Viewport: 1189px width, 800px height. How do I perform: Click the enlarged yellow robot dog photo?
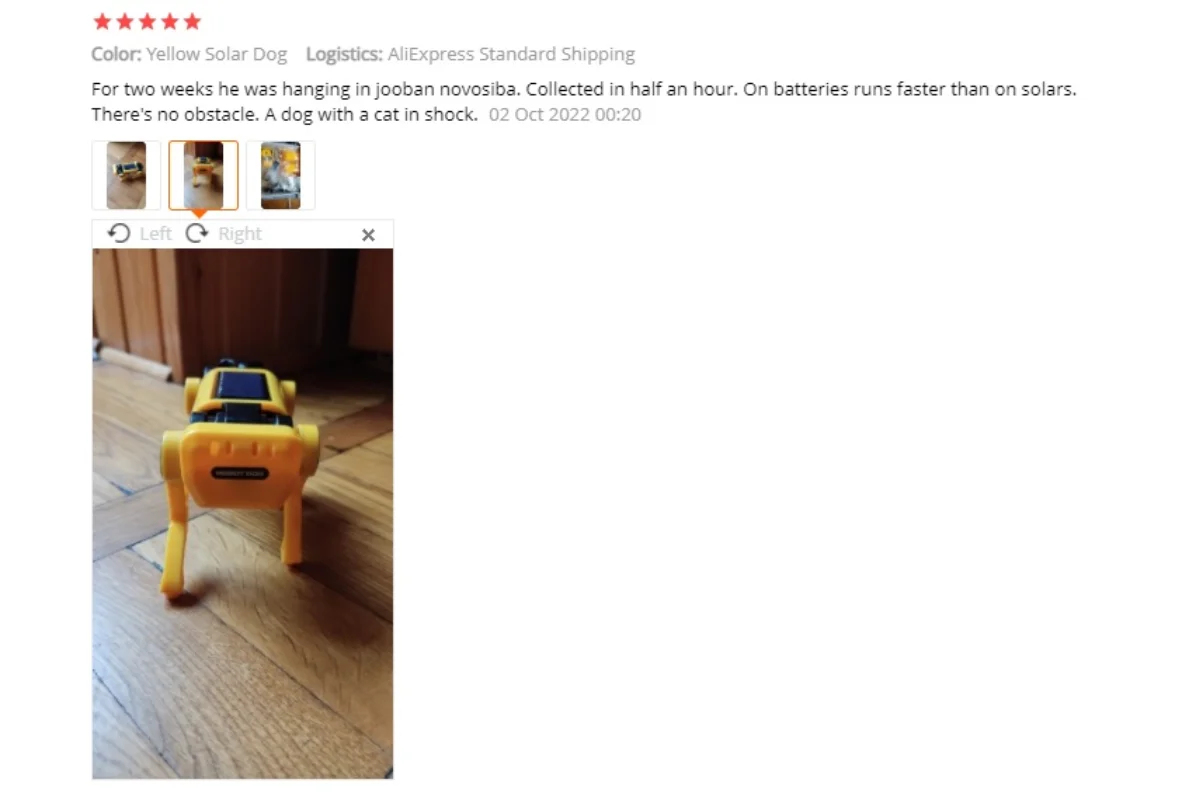coord(243,513)
